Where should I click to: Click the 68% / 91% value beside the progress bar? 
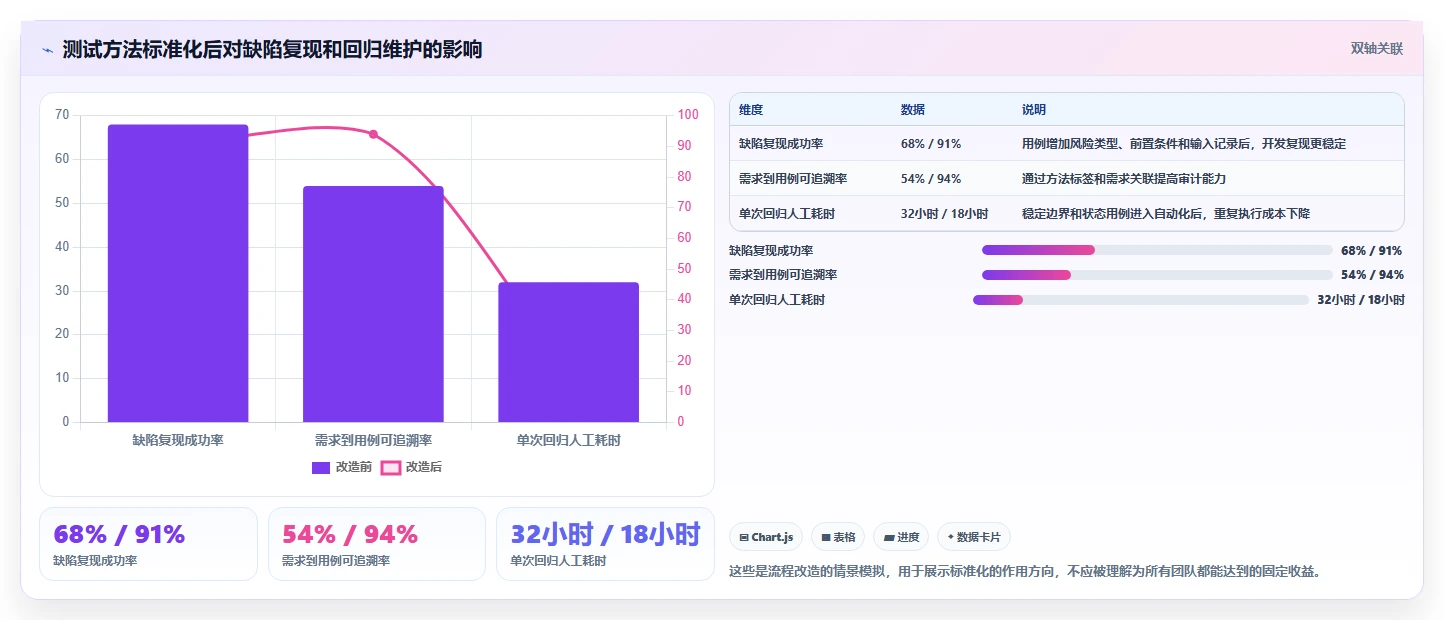(x=1372, y=250)
